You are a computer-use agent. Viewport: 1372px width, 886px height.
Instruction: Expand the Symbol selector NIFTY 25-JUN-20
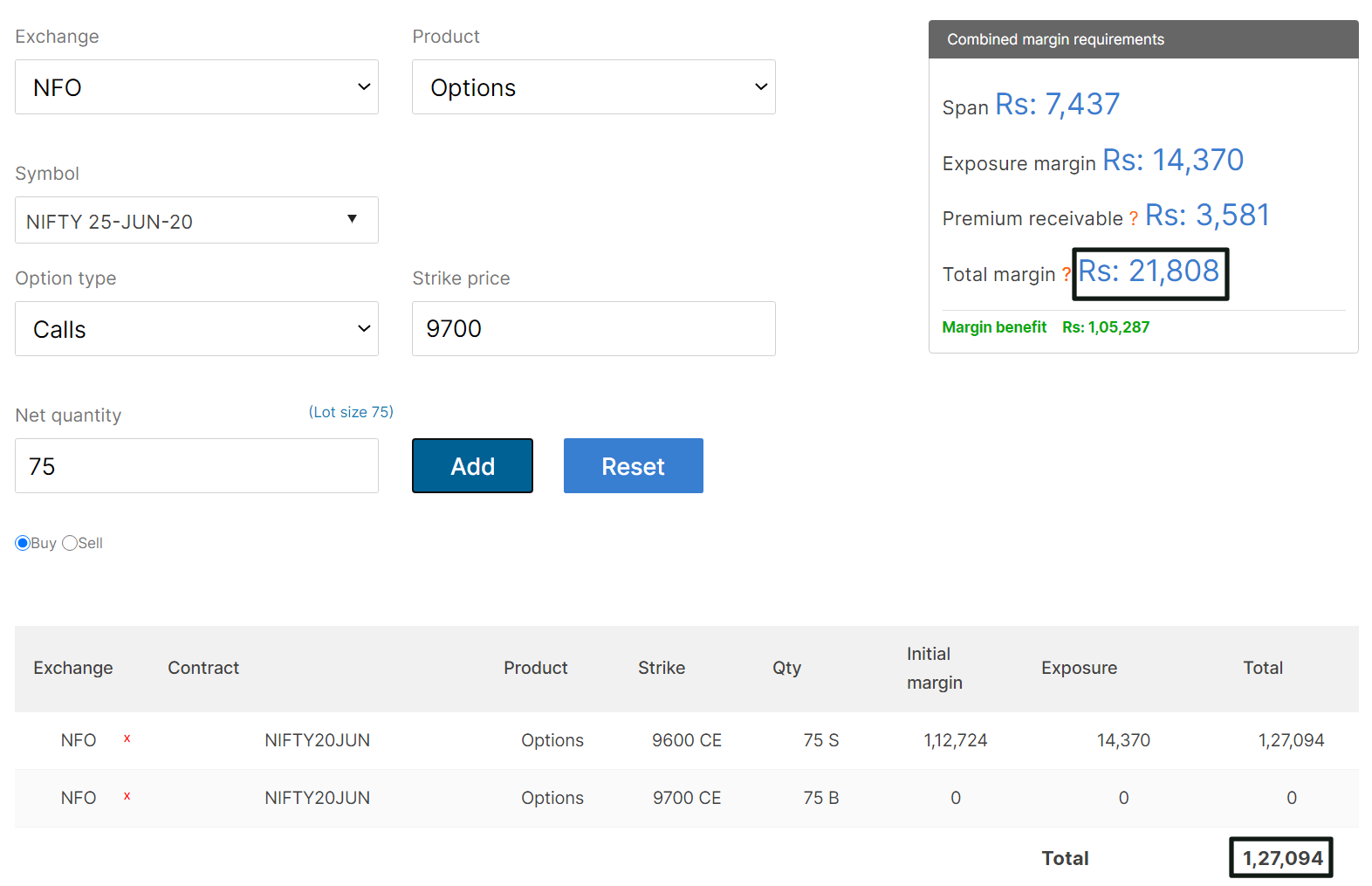196,220
